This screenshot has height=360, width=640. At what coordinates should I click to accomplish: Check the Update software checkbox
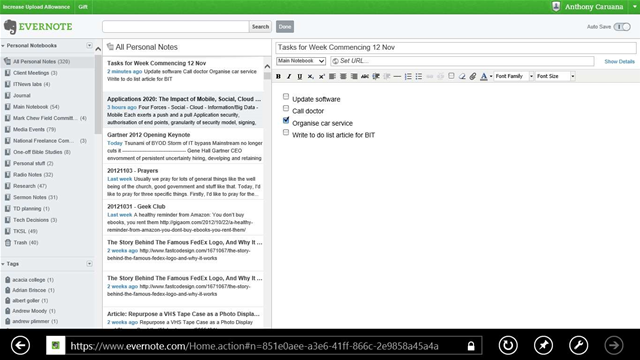click(x=286, y=96)
